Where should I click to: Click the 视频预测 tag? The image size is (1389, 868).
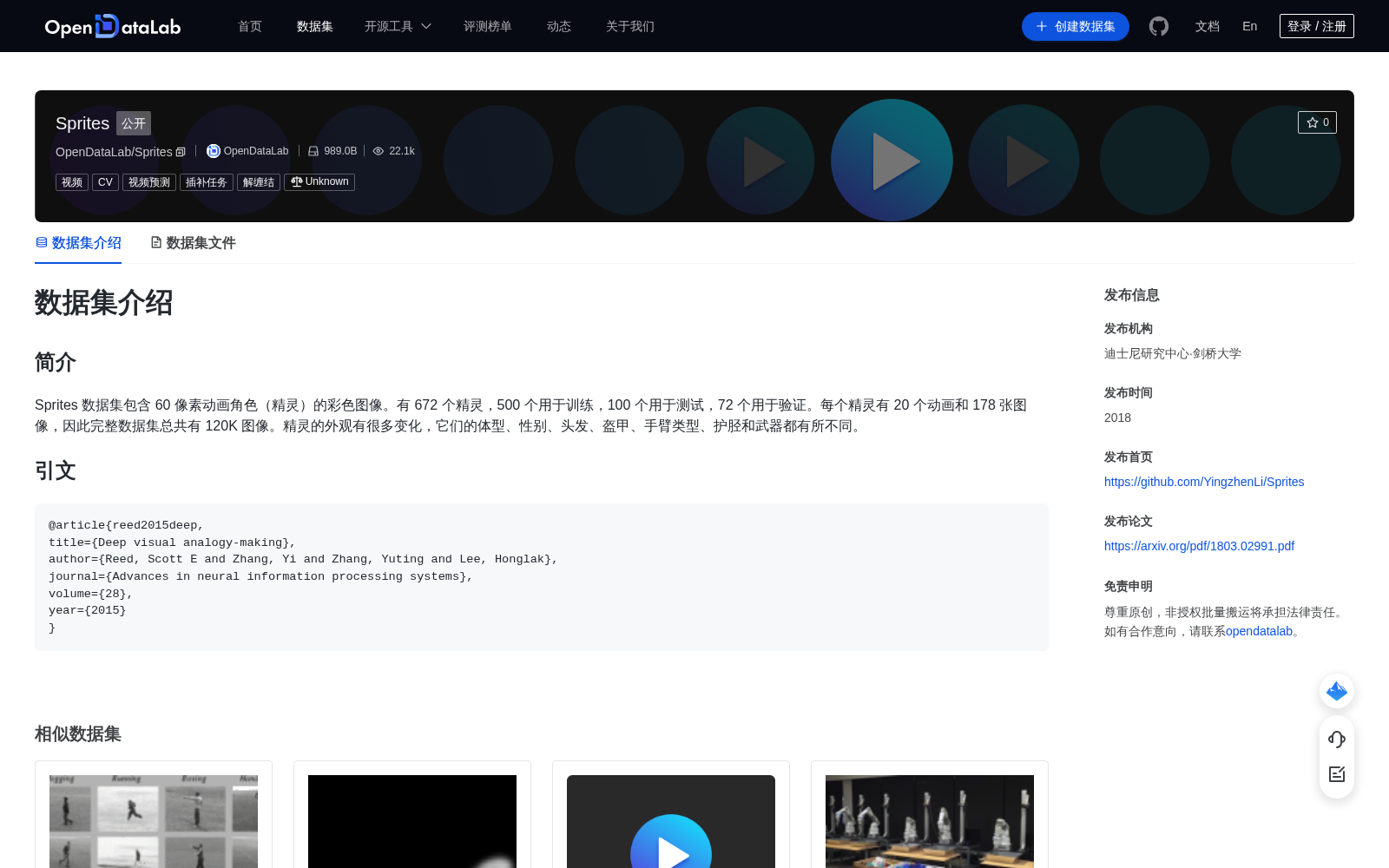pyautogui.click(x=149, y=182)
